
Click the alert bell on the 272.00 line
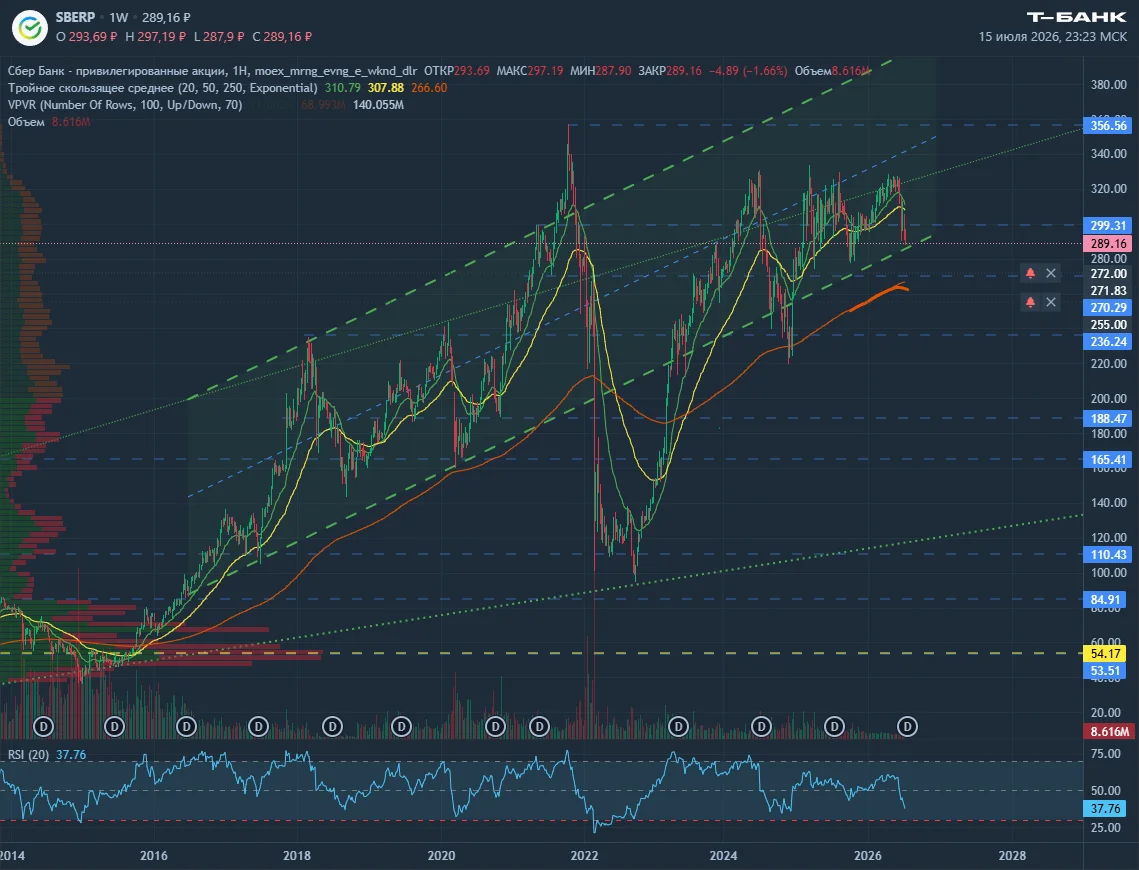click(1030, 273)
